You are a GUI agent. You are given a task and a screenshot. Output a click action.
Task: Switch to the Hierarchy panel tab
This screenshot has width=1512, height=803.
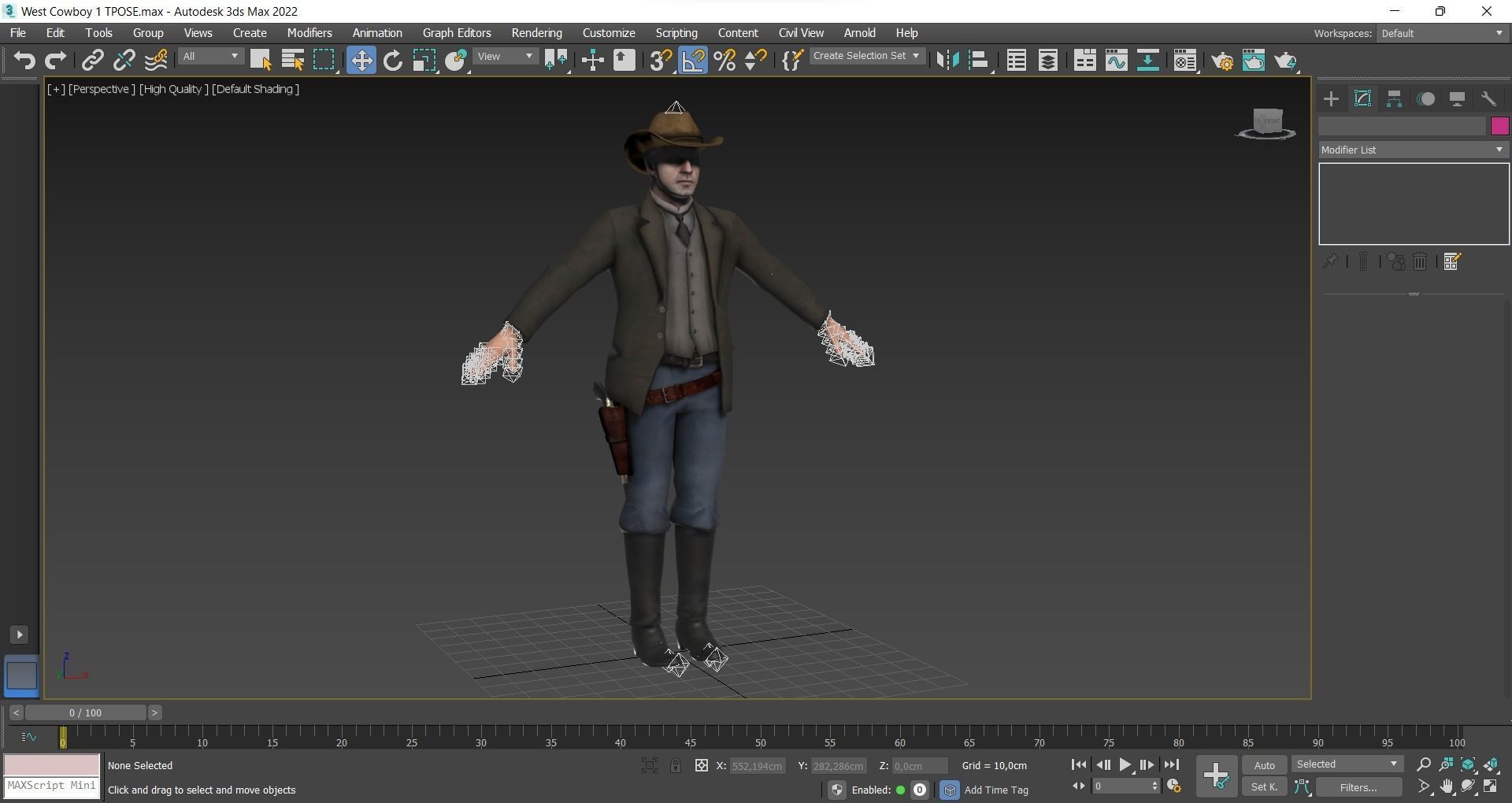[1394, 98]
